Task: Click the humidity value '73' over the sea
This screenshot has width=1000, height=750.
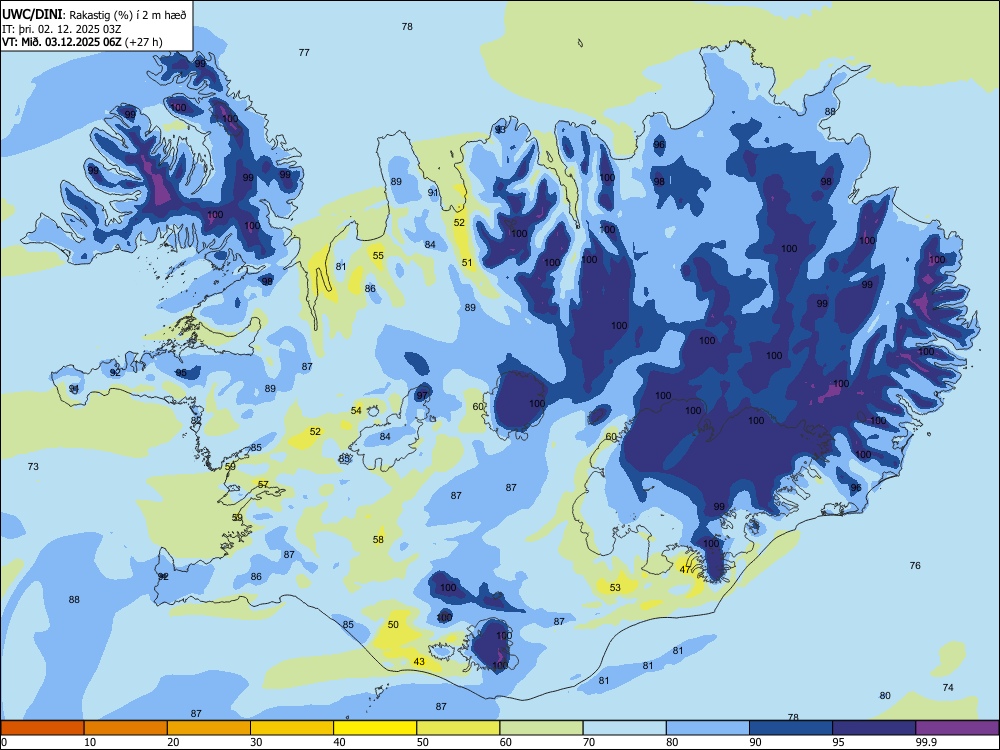Action: click(x=33, y=466)
